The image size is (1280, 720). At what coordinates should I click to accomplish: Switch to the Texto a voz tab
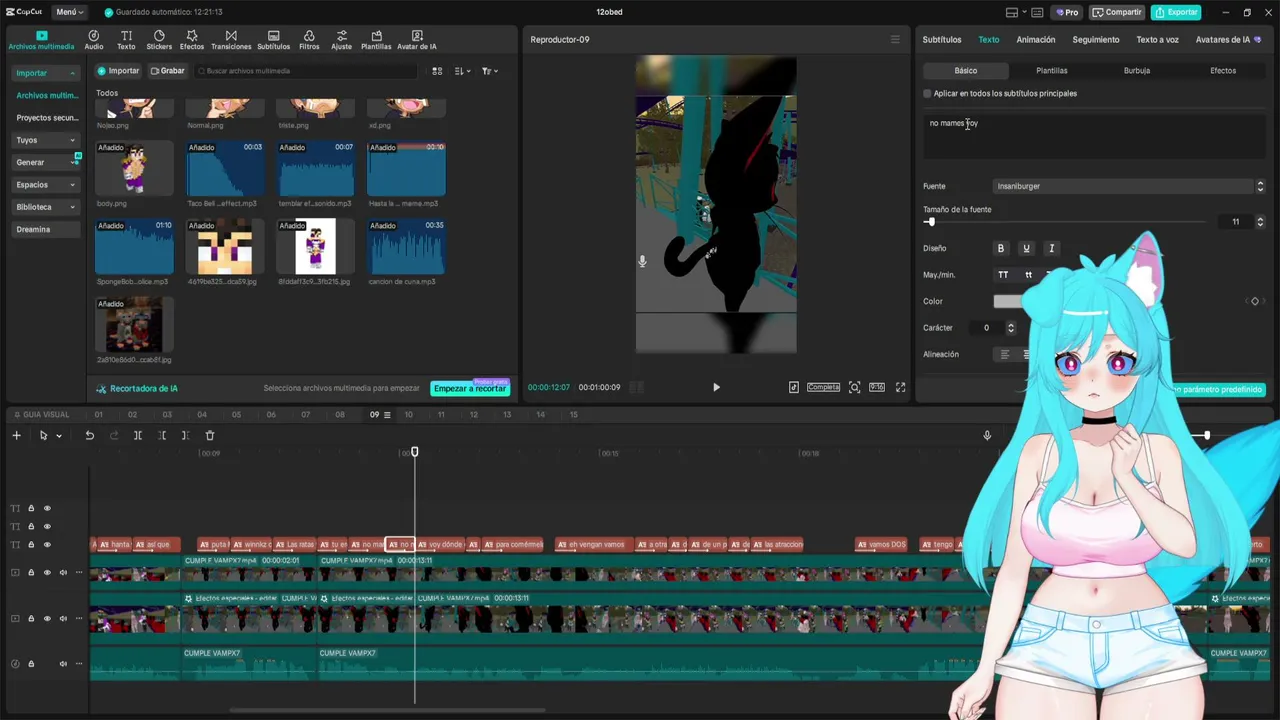pos(1157,40)
